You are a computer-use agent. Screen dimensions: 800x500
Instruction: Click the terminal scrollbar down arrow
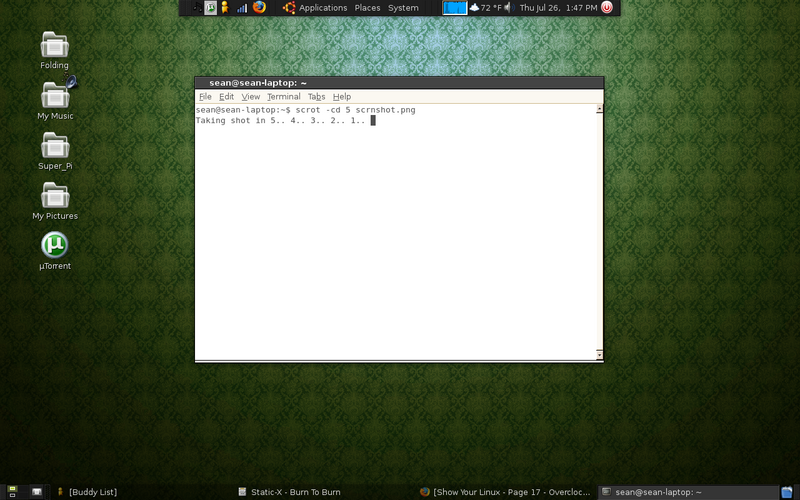point(599,355)
